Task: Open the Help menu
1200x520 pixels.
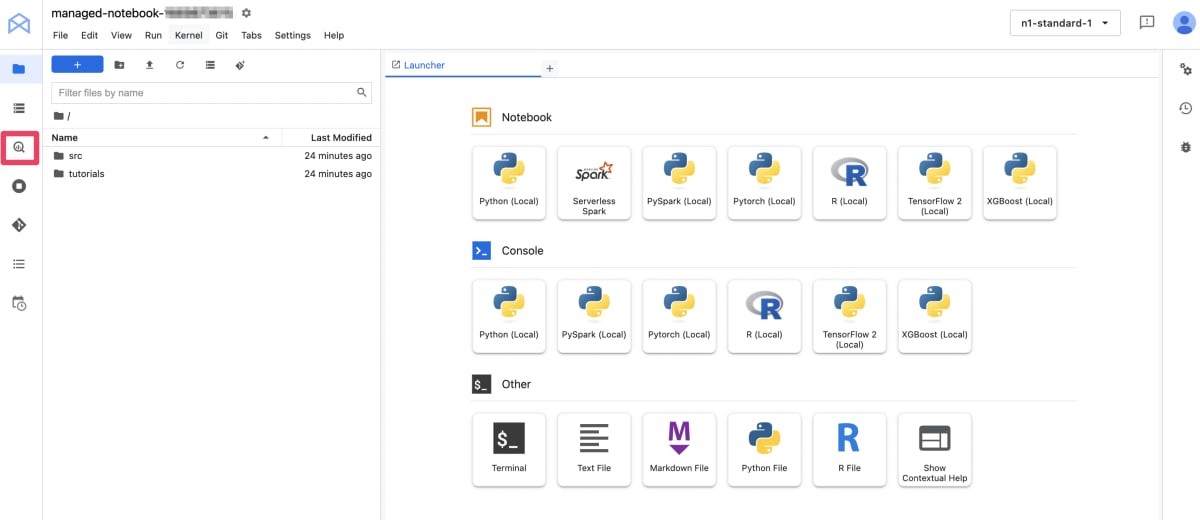Action: pos(334,35)
